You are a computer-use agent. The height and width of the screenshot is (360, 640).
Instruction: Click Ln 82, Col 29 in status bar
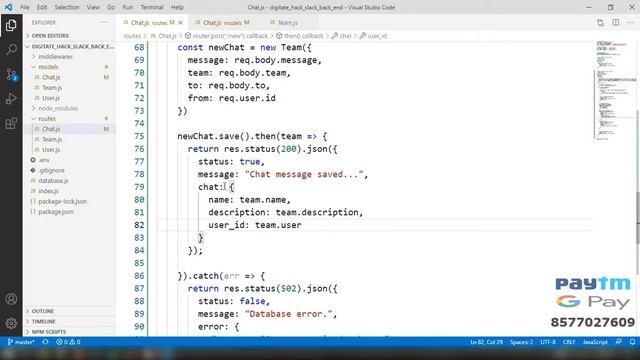(487, 342)
